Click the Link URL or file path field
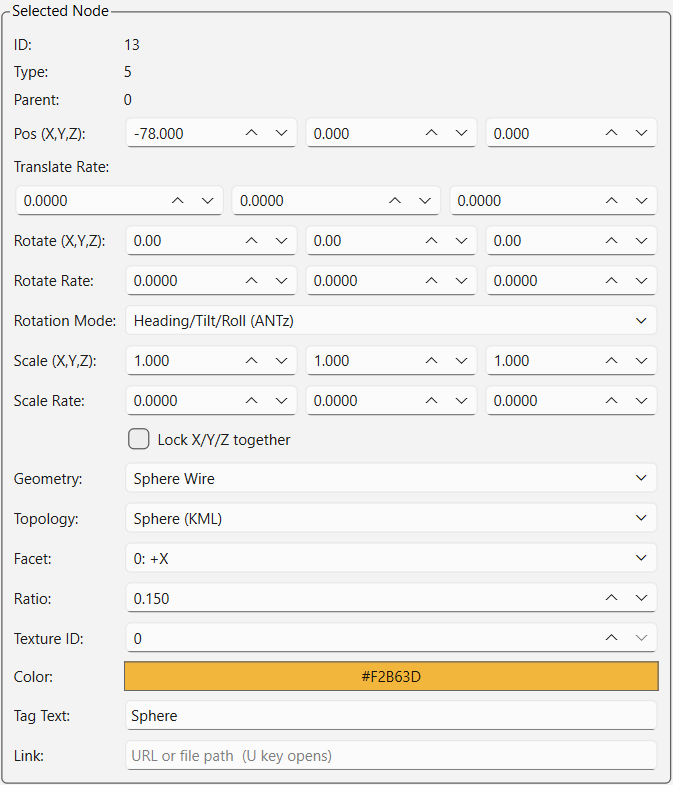Image resolution: width=673 pixels, height=785 pixels. point(391,755)
